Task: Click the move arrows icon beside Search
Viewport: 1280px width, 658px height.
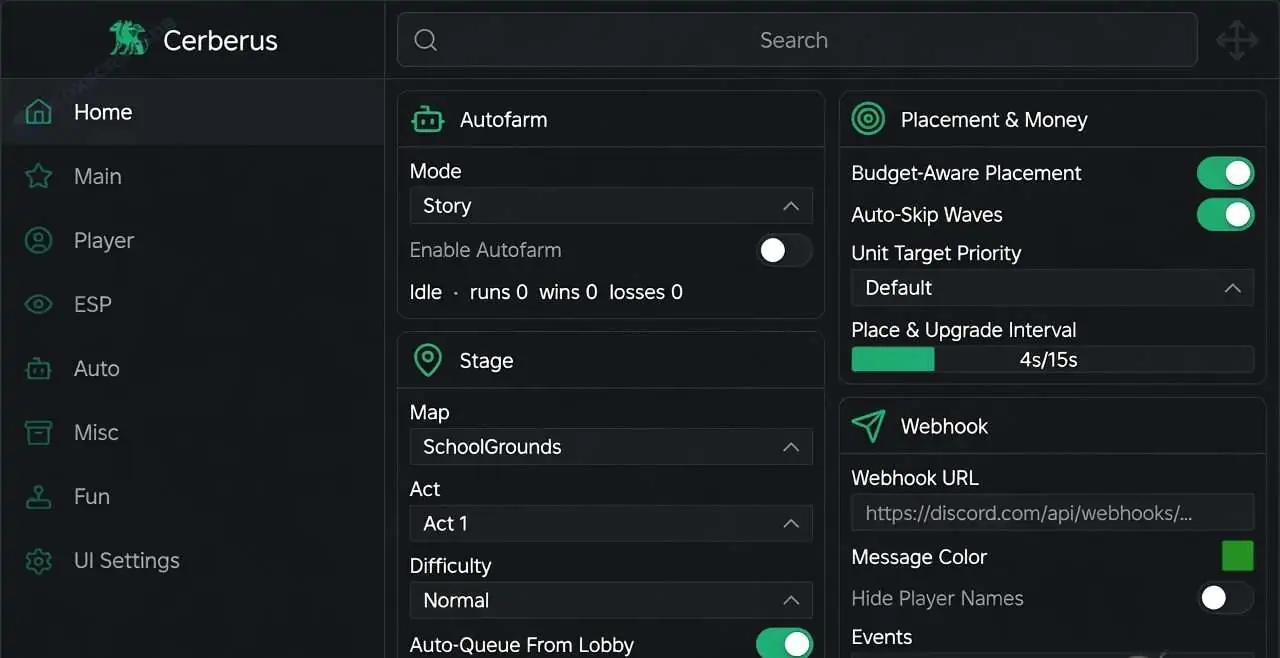Action: point(1237,40)
